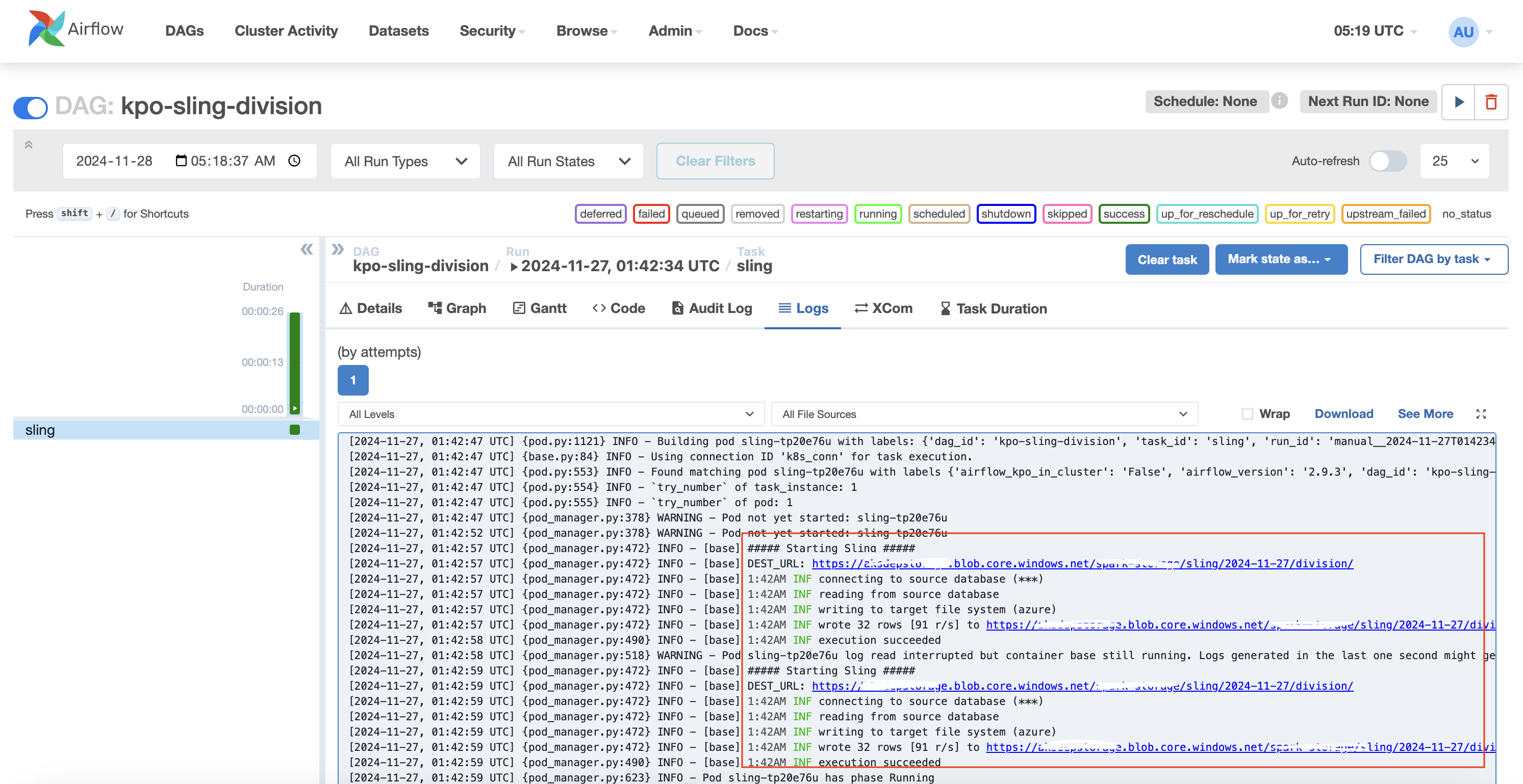Click the deferred state legend badge
1523x784 pixels.
(600, 214)
